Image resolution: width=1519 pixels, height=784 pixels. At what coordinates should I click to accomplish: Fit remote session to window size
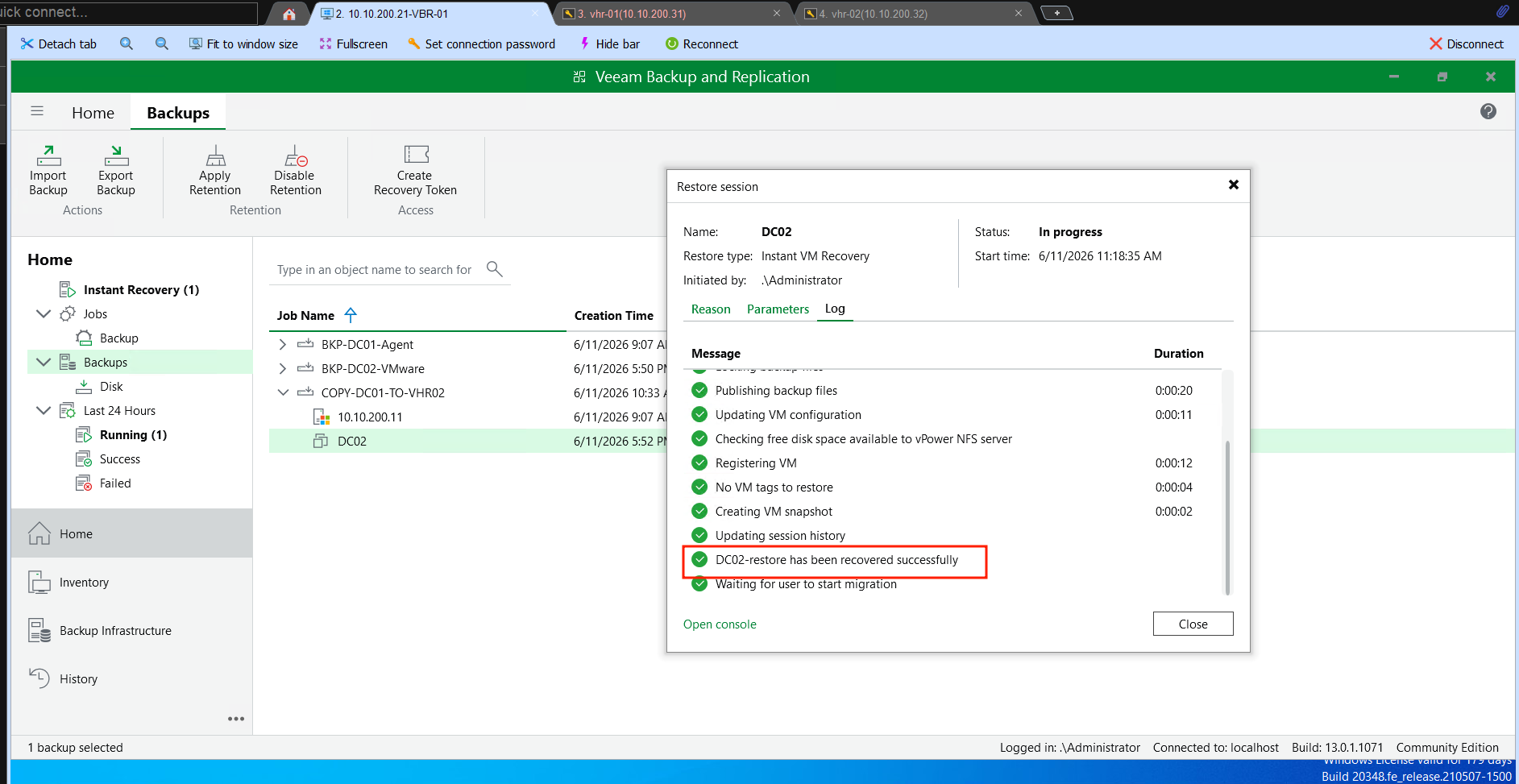[243, 44]
